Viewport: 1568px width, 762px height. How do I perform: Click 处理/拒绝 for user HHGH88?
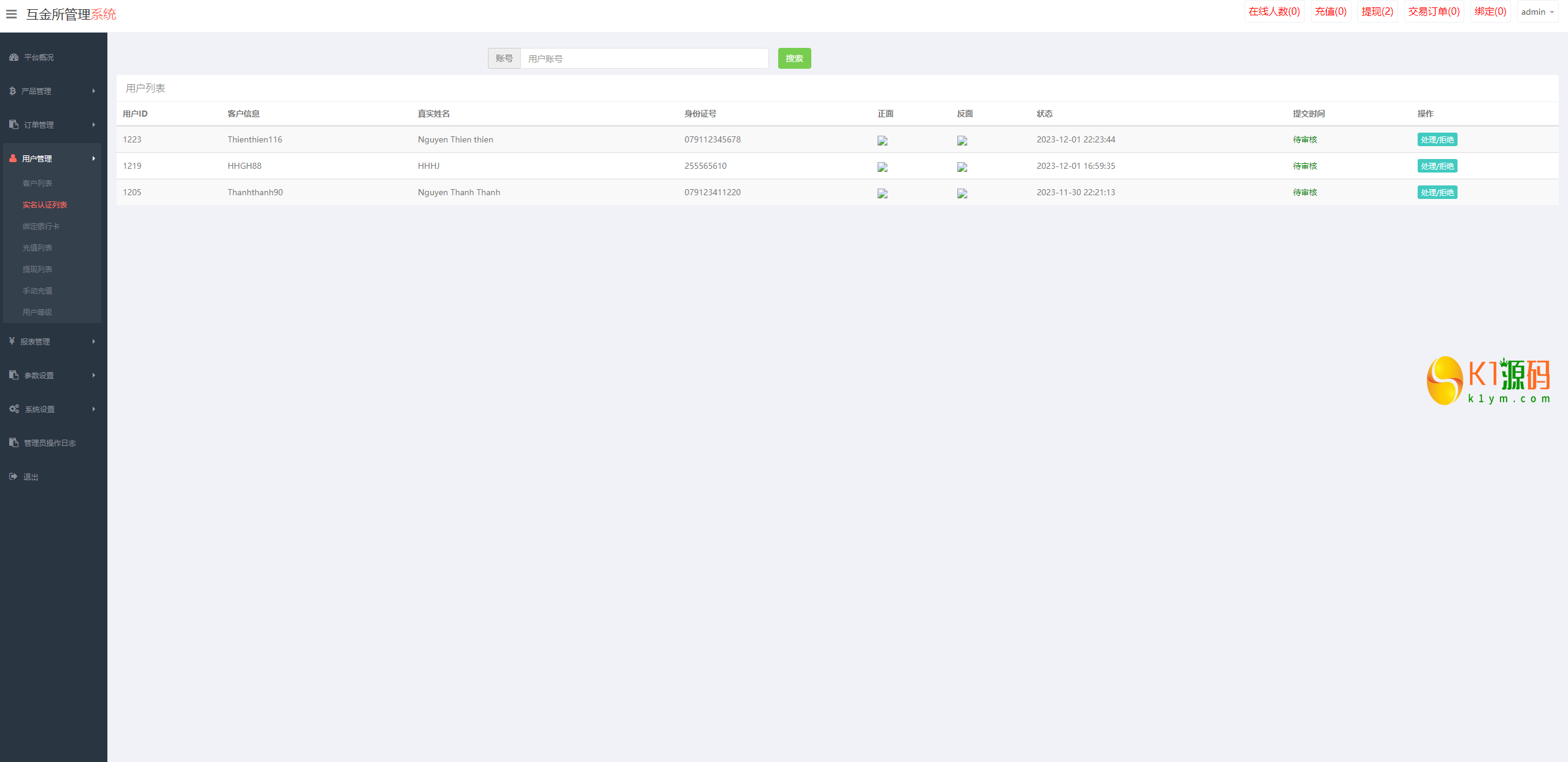coord(1437,166)
